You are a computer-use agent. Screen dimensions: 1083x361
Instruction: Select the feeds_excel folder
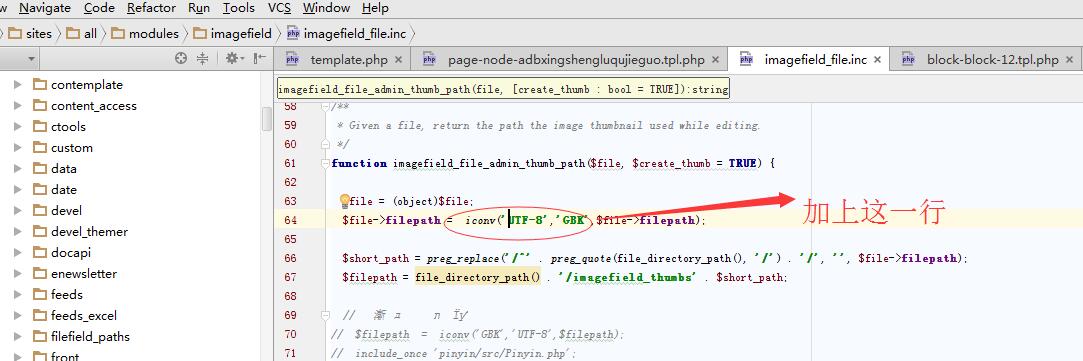(x=84, y=315)
